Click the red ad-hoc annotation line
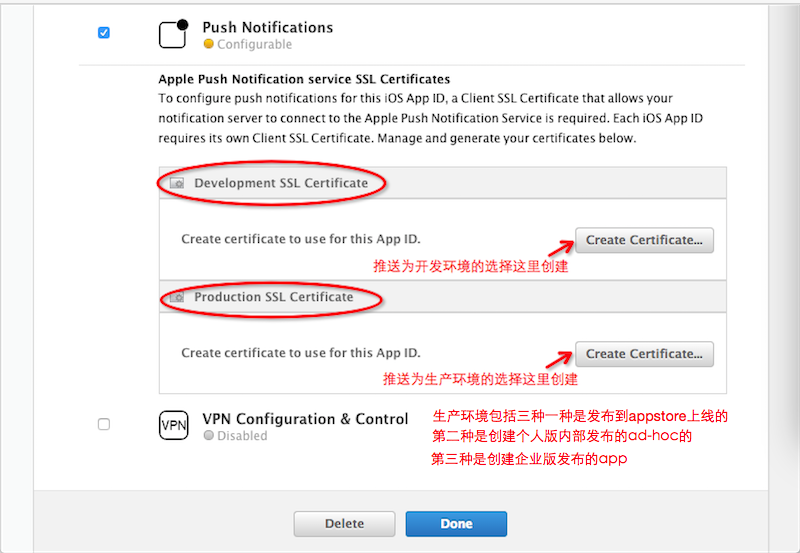Viewport: 800px width, 553px height. pos(561,437)
